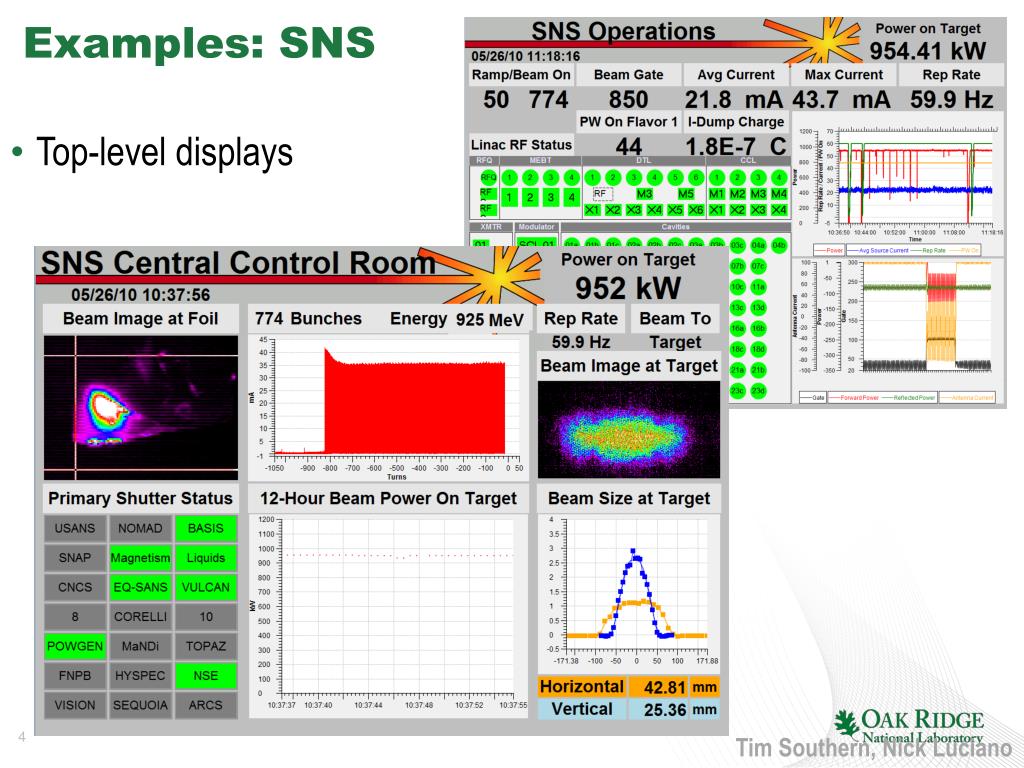The image size is (1024, 768).
Task: Click the Max Current 43.7 mA value
Action: (841, 100)
